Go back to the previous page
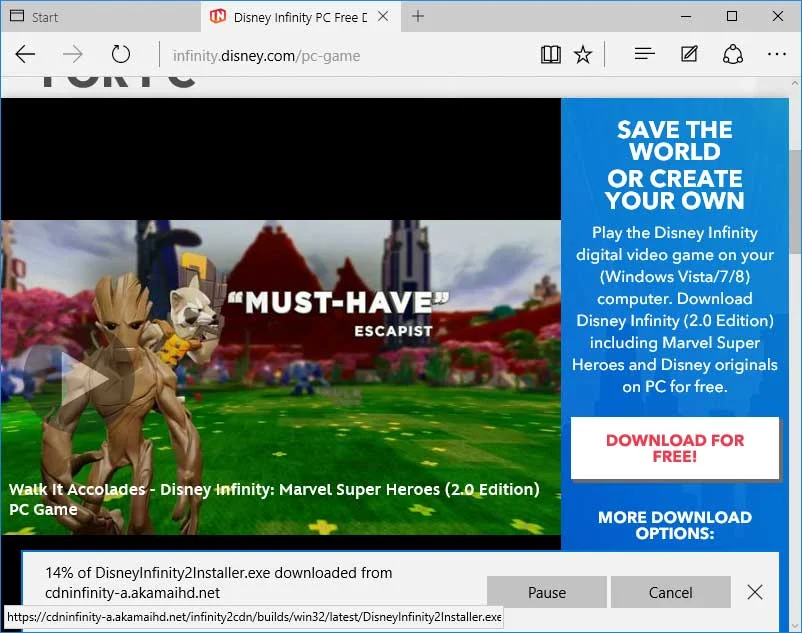This screenshot has width=802, height=633. [25, 54]
